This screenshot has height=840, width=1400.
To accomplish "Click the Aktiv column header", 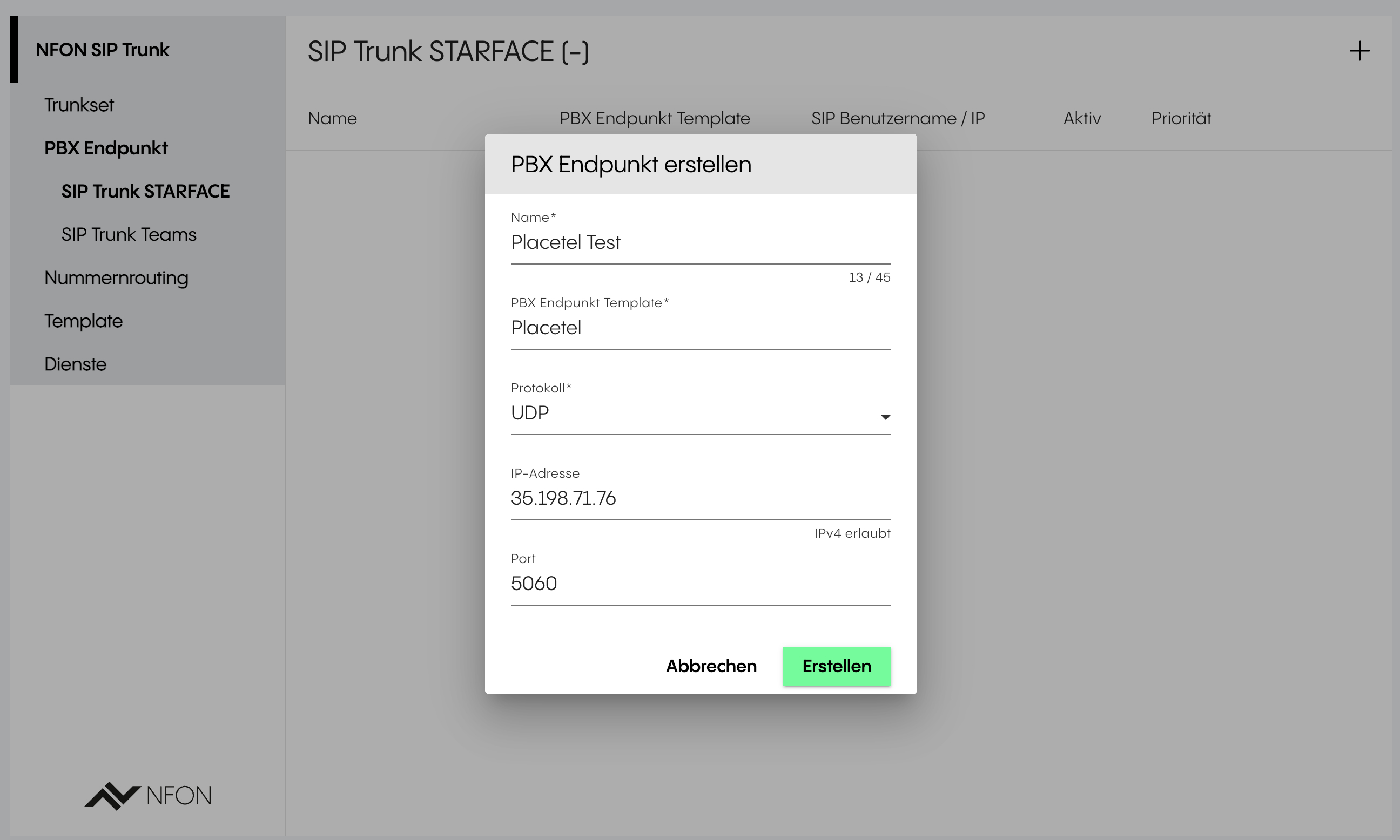I will pyautogui.click(x=1082, y=118).
